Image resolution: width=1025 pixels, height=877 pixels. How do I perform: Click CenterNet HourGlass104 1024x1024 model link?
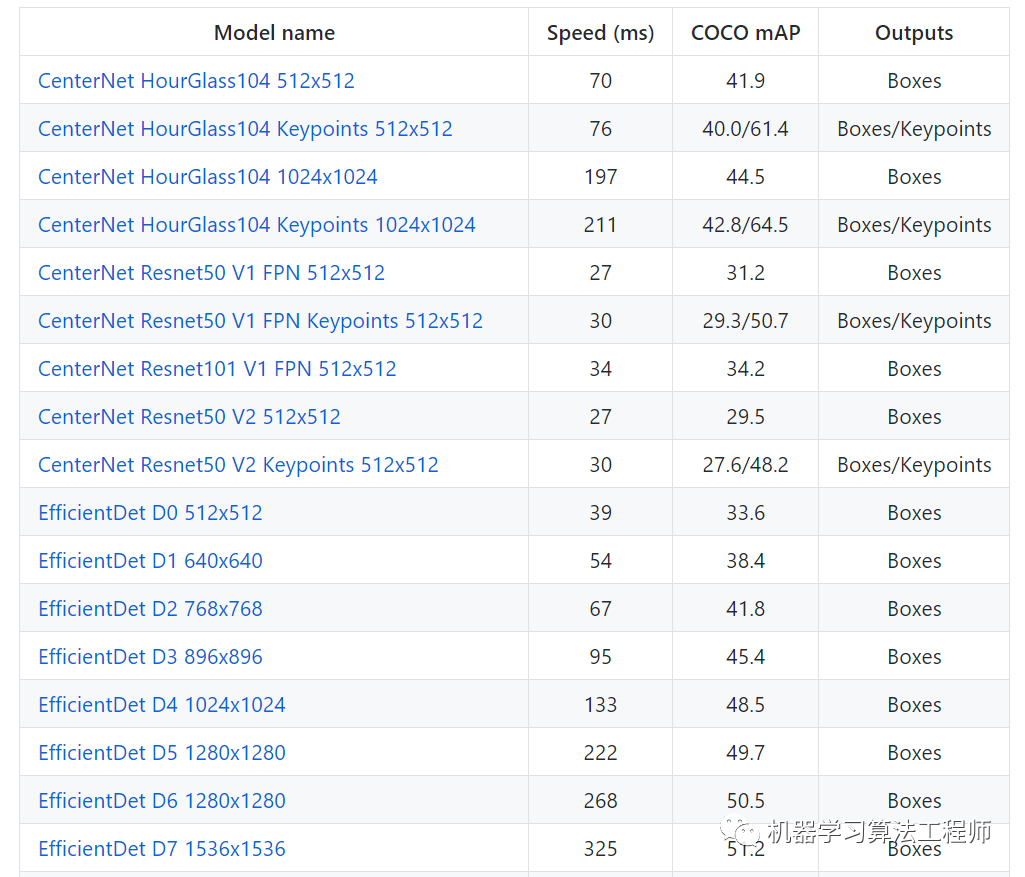[208, 177]
